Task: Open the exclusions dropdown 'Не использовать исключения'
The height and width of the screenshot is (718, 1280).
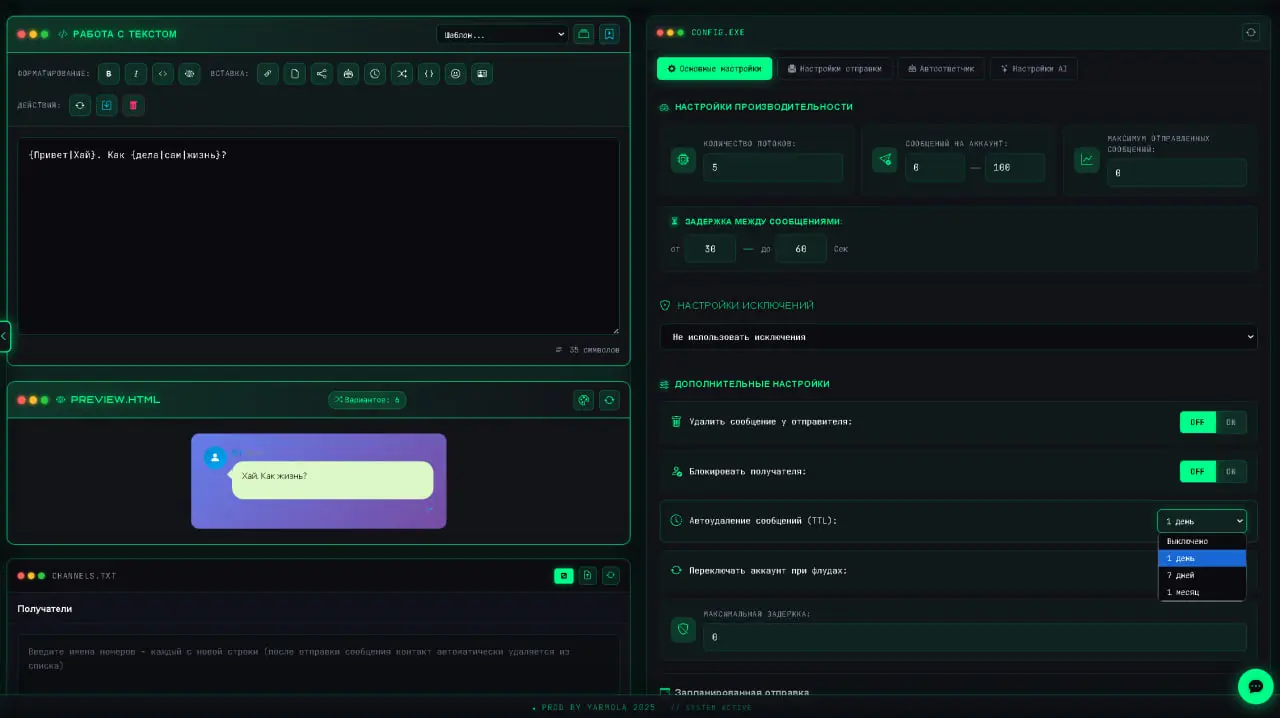Action: (958, 337)
